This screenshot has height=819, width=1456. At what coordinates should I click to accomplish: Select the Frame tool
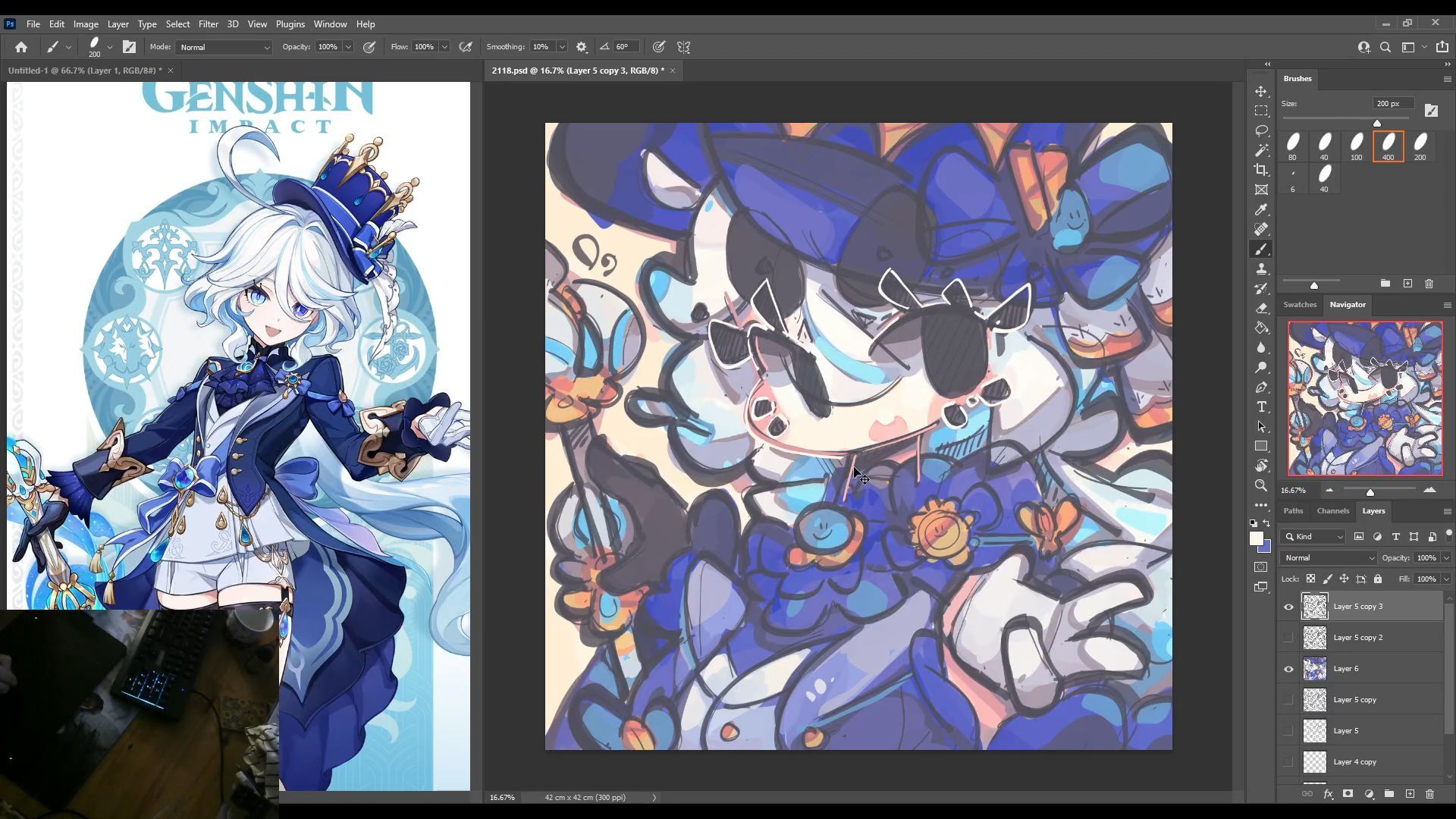tap(1261, 190)
